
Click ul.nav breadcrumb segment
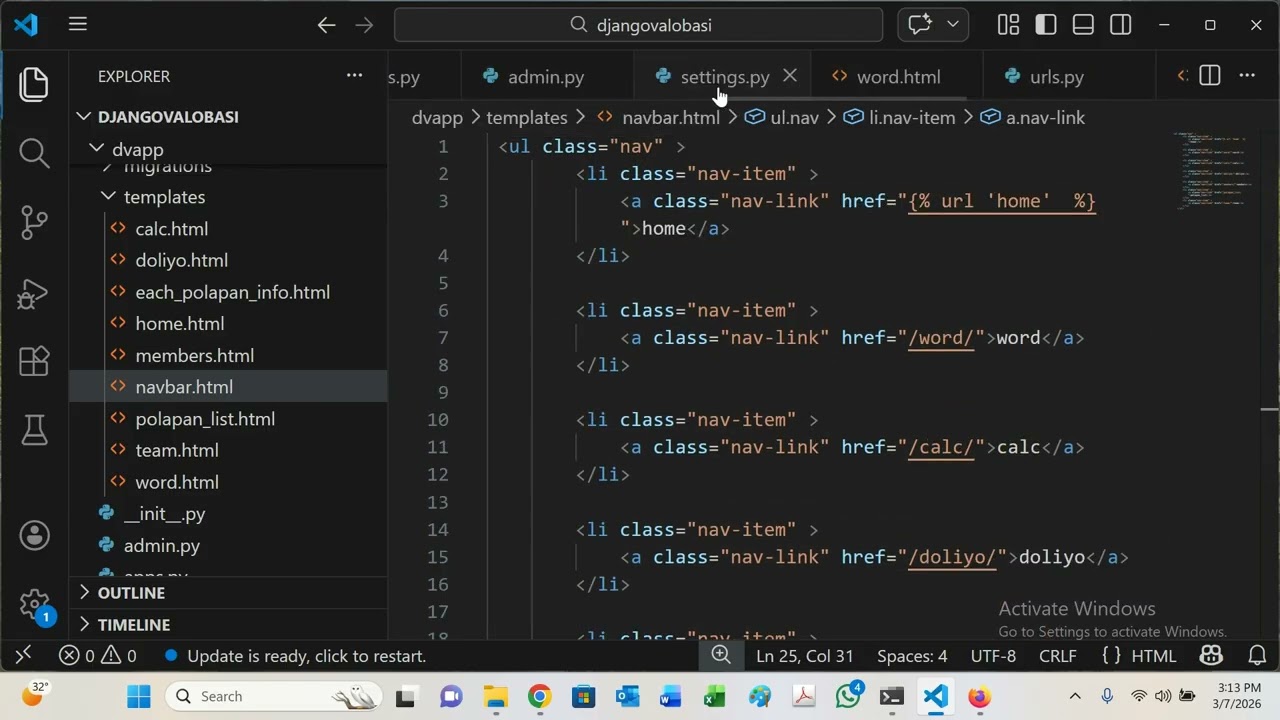point(782,118)
